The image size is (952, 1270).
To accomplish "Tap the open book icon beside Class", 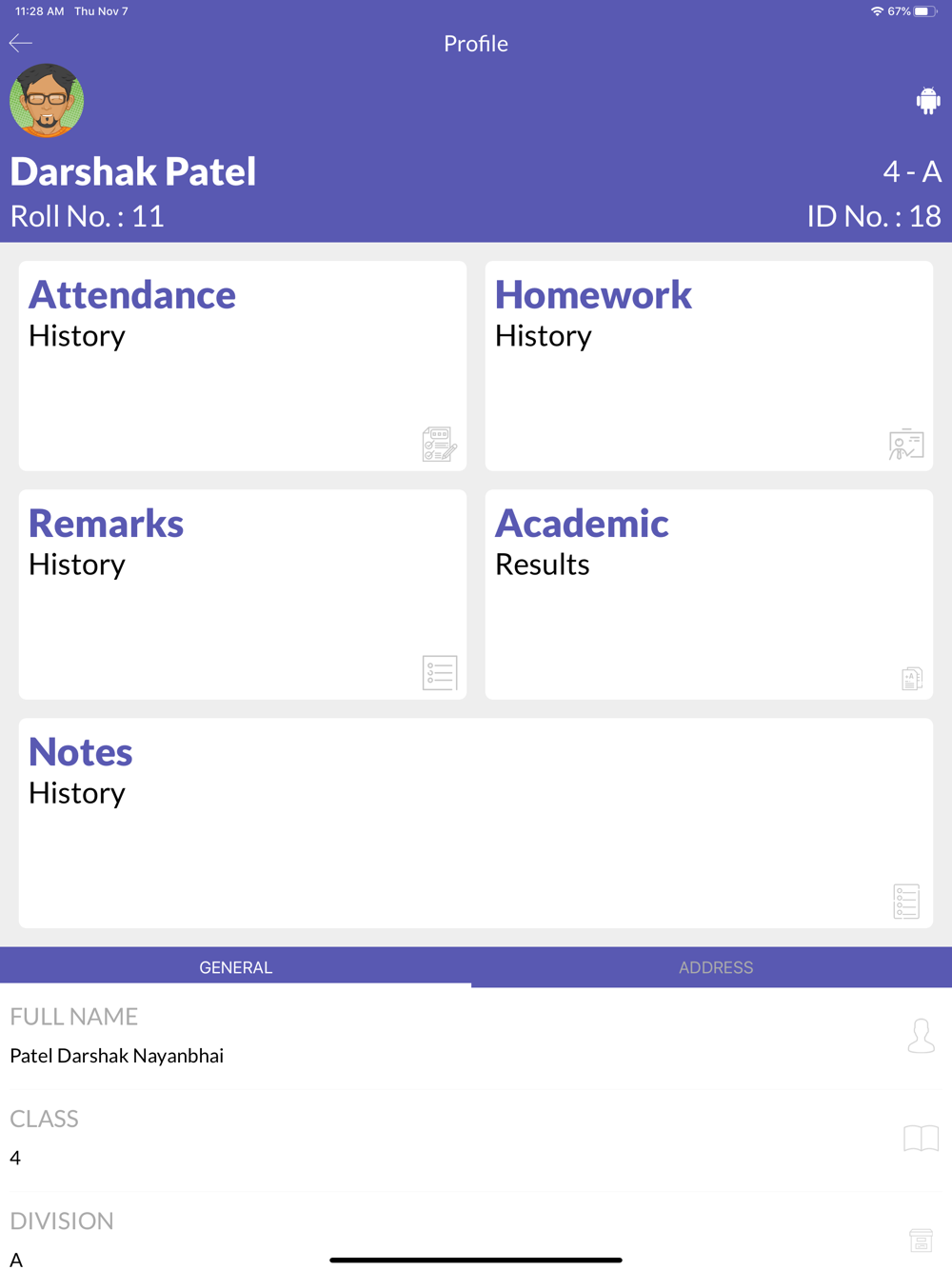I will coord(921,1138).
